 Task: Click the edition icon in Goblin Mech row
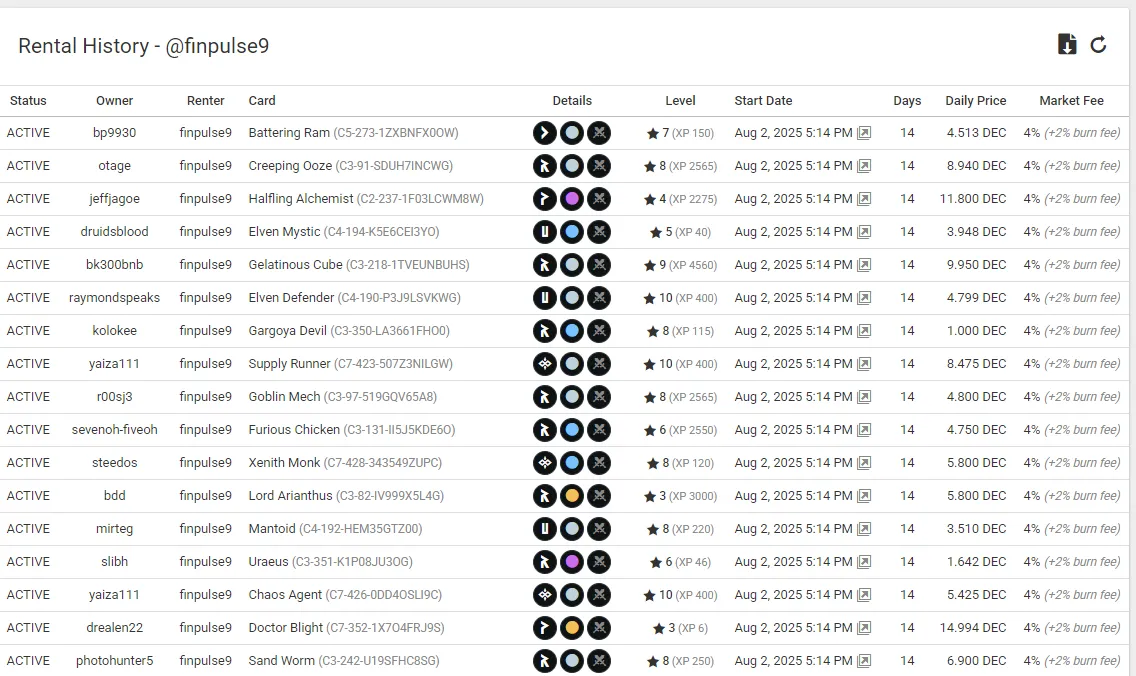pyautogui.click(x=545, y=396)
